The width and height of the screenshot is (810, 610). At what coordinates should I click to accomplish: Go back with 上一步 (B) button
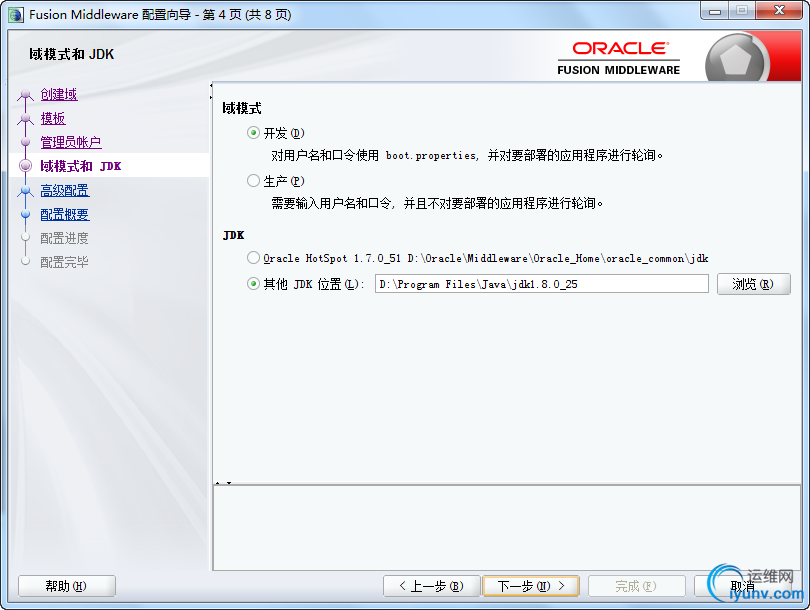[431, 586]
